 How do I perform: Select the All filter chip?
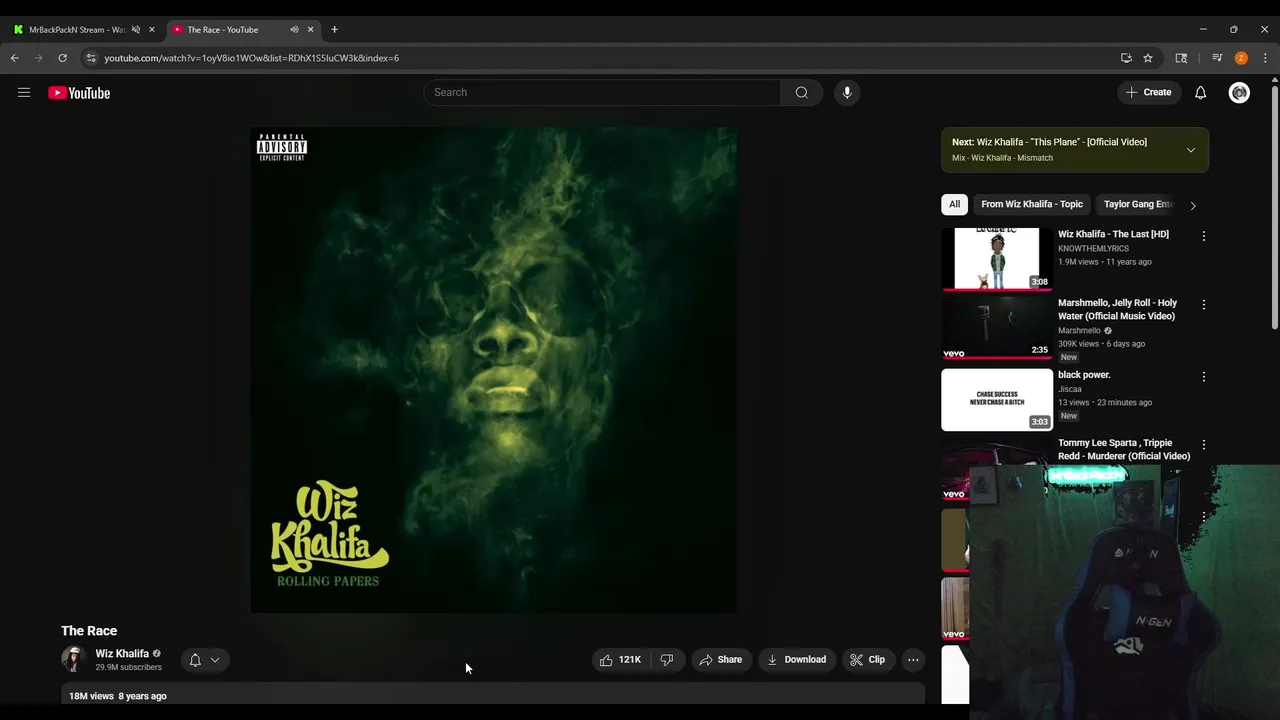coord(954,204)
